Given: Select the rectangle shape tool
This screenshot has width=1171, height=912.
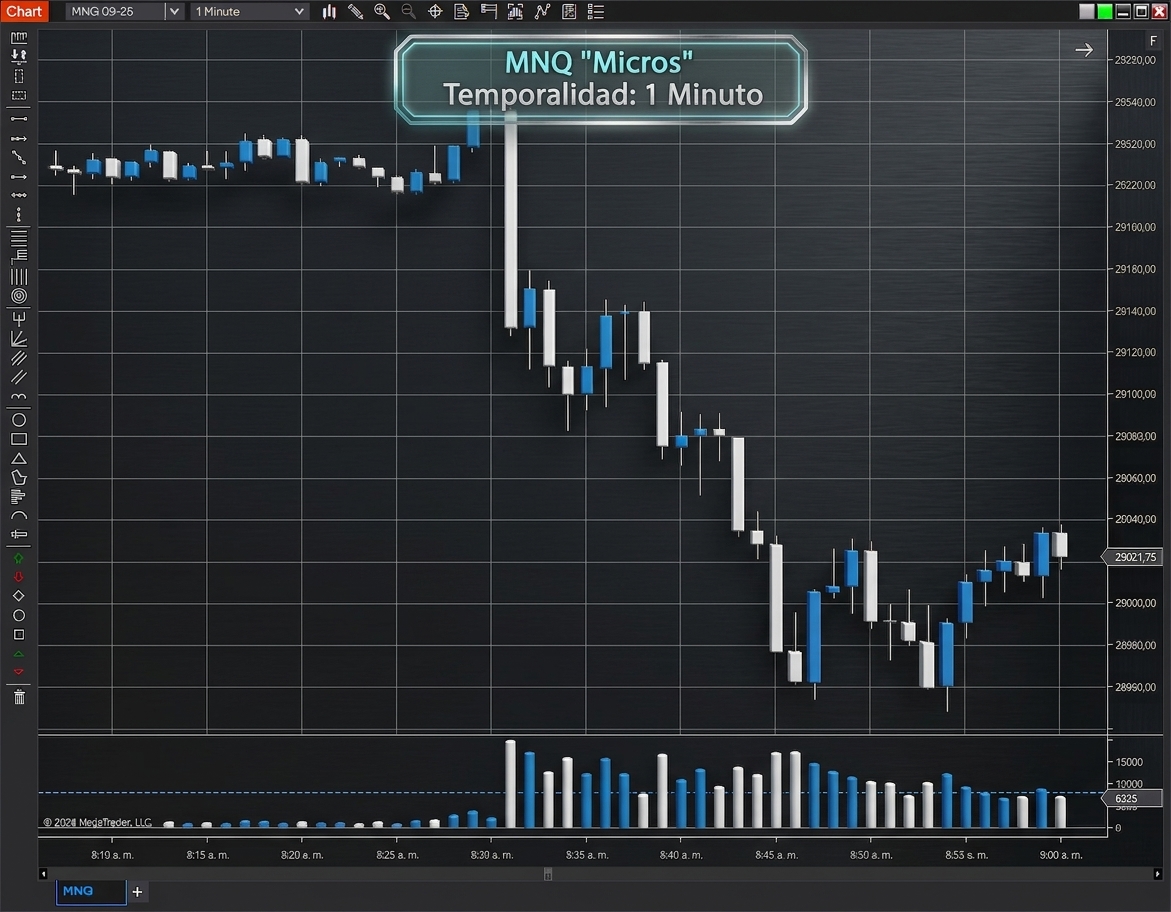Looking at the screenshot, I should 19,439.
